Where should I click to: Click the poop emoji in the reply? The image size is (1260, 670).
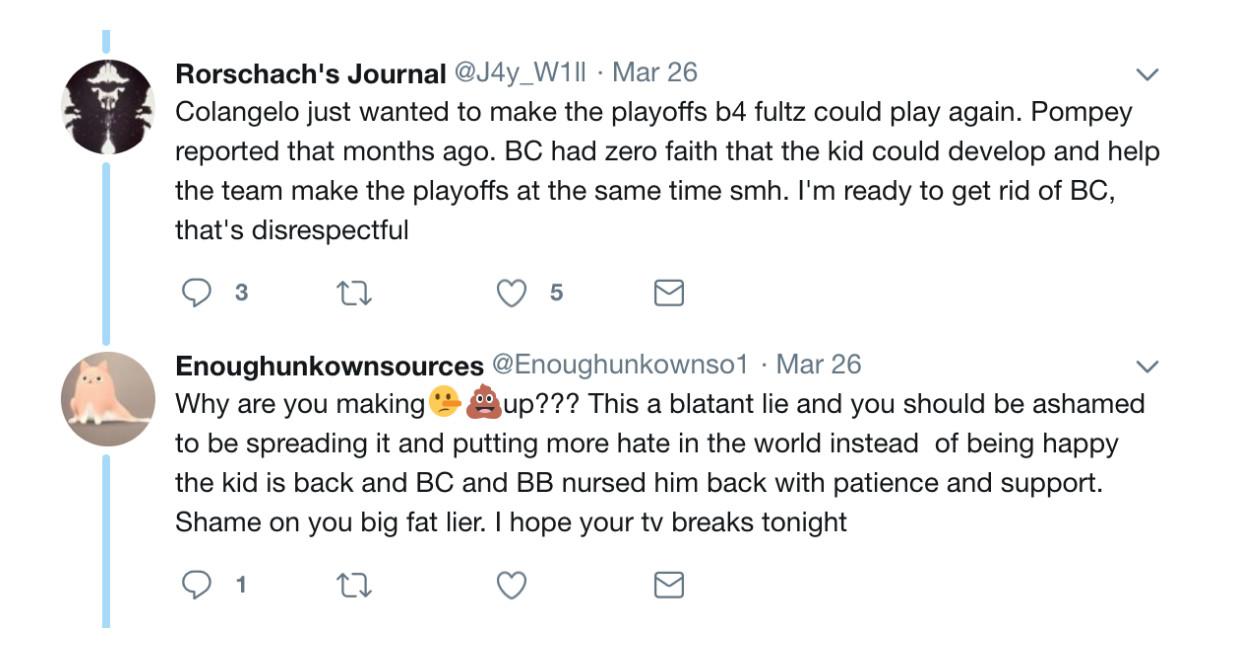[x=484, y=404]
